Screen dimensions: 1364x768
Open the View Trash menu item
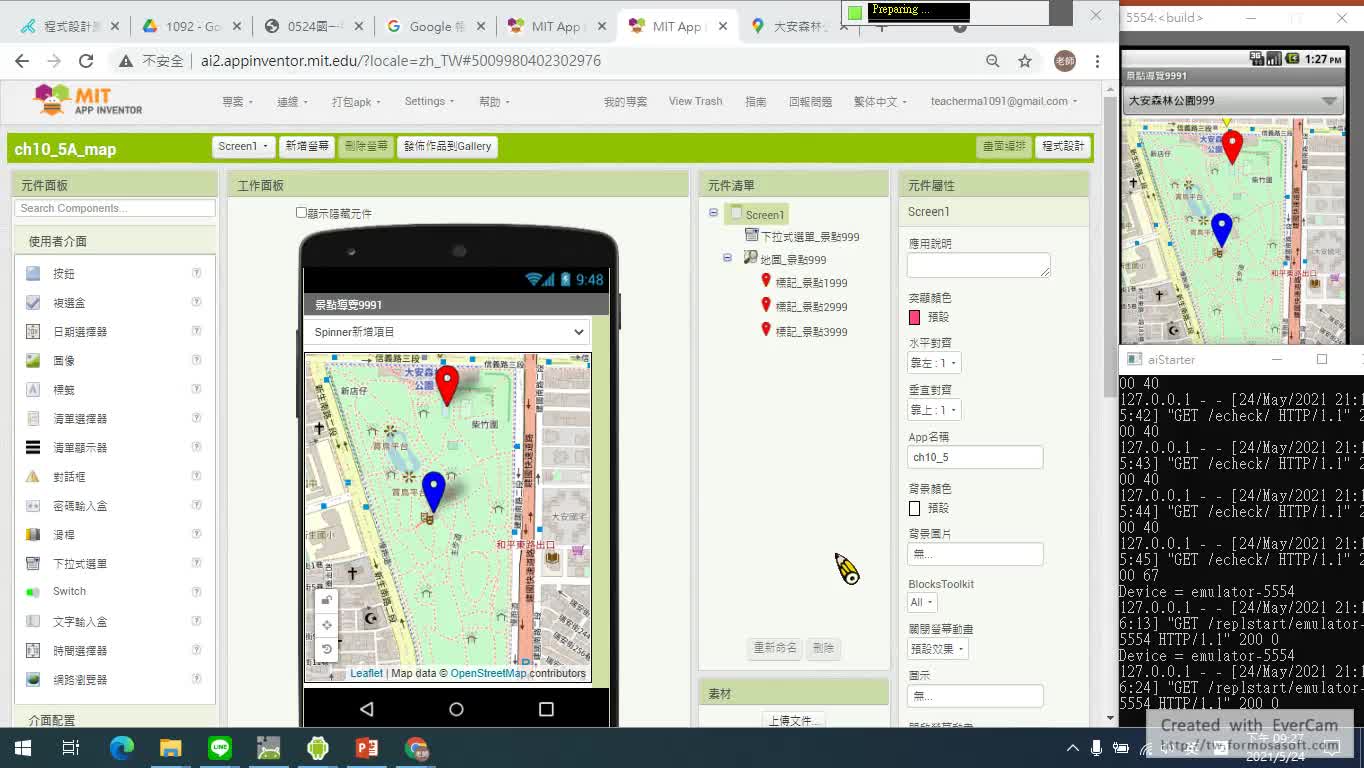point(695,101)
